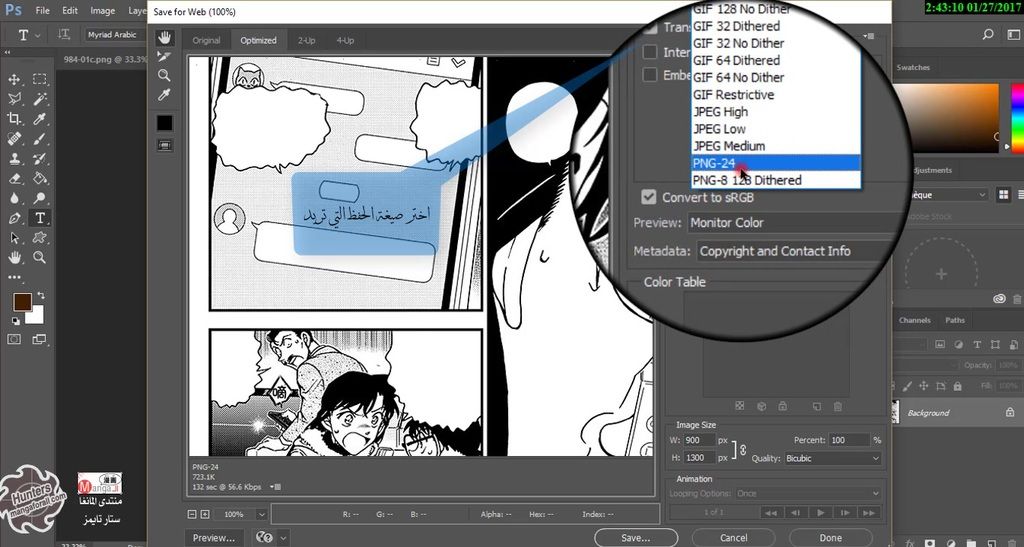This screenshot has width=1024, height=547.
Task: Select the Magic Wand tool
Action: (40, 99)
